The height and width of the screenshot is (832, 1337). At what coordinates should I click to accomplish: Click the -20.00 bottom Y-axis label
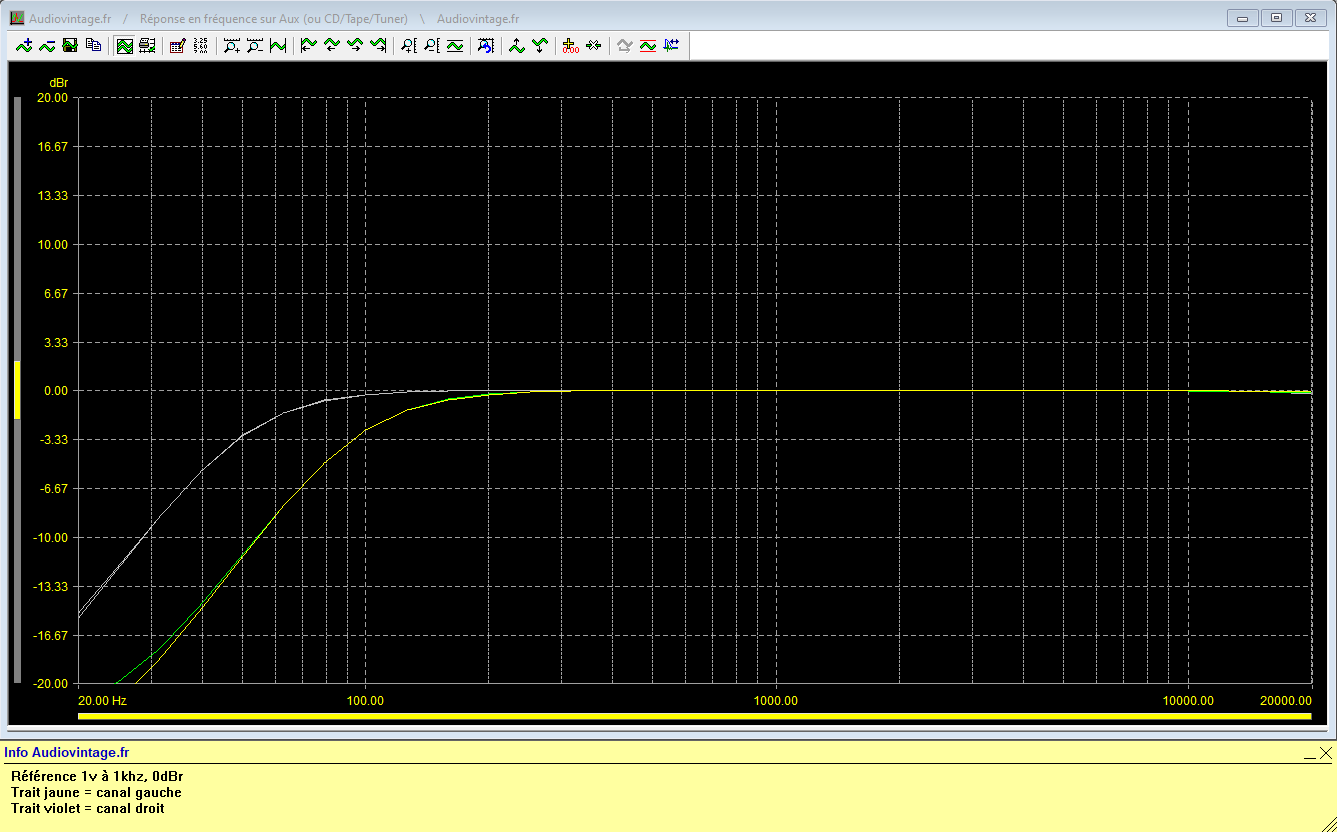[50, 684]
